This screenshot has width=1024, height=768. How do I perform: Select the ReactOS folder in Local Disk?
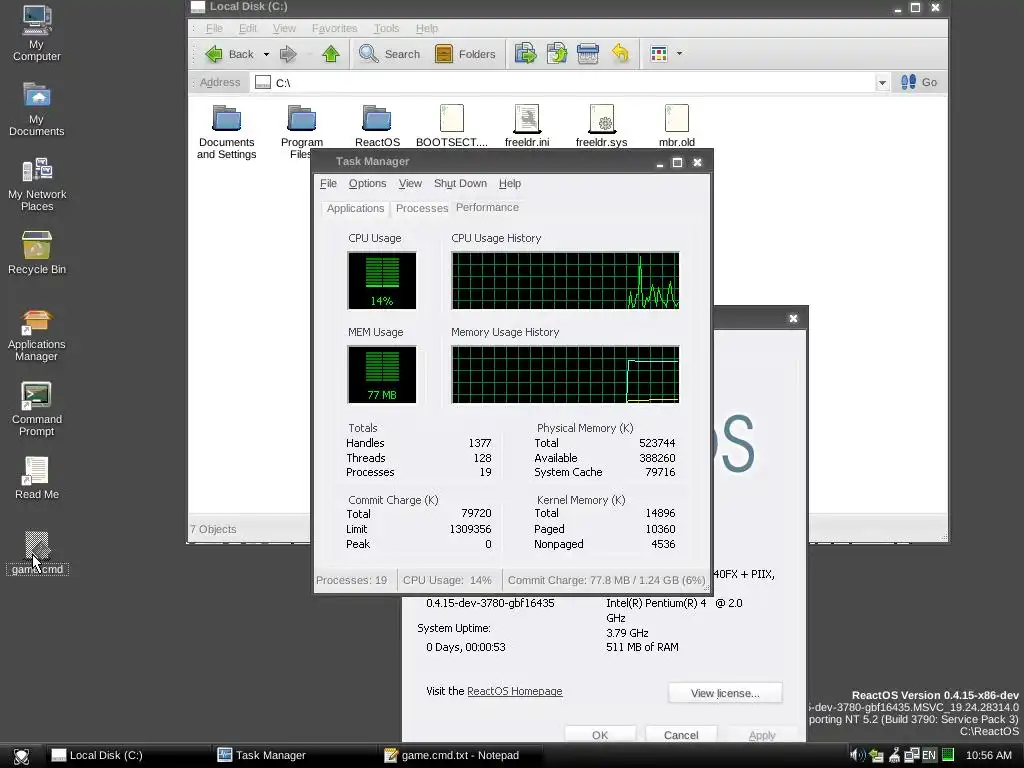pyautogui.click(x=377, y=127)
